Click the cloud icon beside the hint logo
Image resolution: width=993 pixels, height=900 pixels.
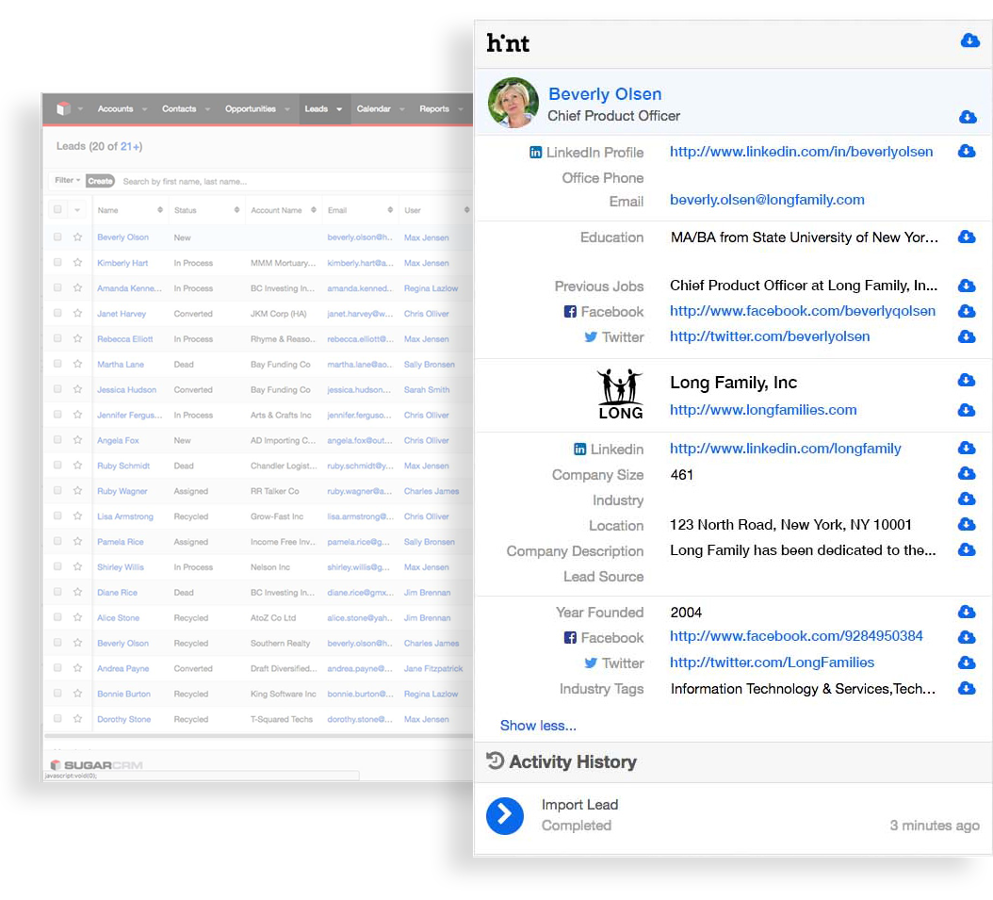click(x=969, y=41)
